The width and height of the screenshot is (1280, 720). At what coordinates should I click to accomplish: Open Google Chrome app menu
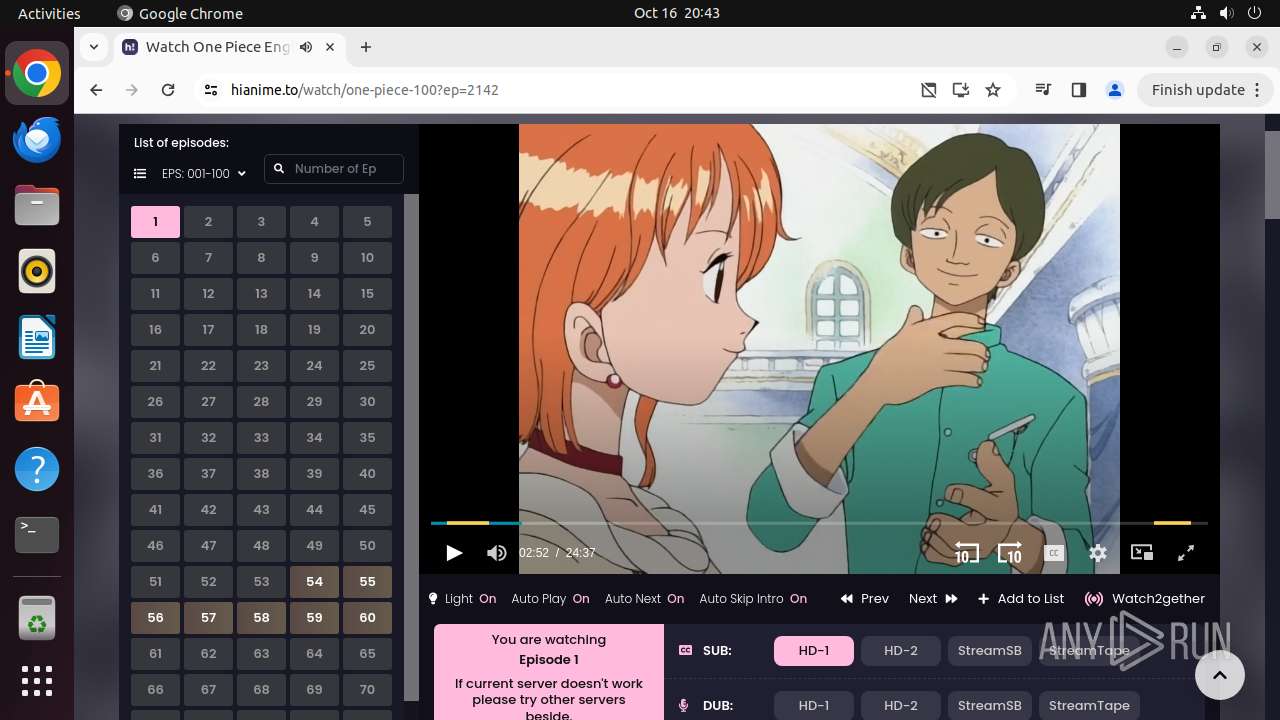pyautogui.click(x=180, y=13)
